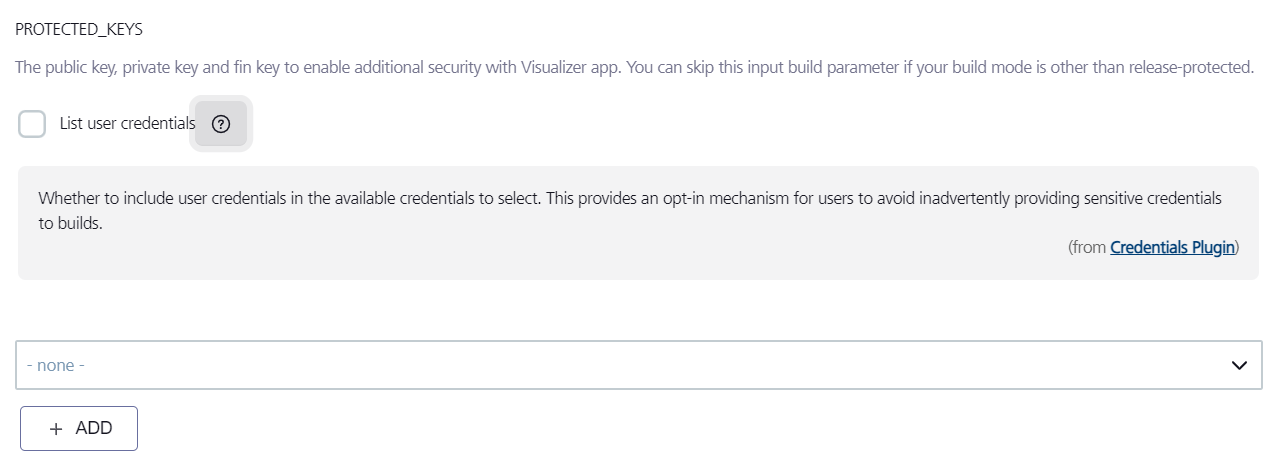Click the PROTECTED_KEYS parameter heading
The image size is (1272, 456).
click(79, 29)
